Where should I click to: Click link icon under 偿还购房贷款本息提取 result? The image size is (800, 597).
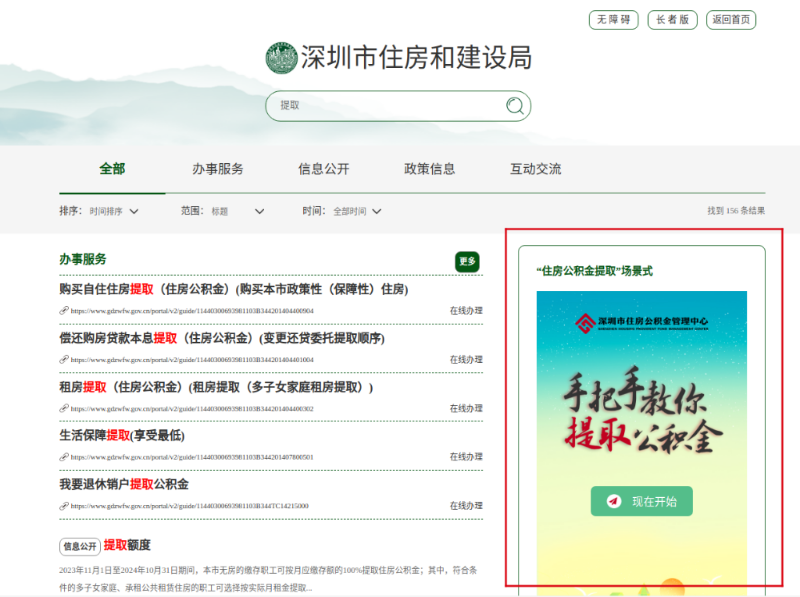64,360
